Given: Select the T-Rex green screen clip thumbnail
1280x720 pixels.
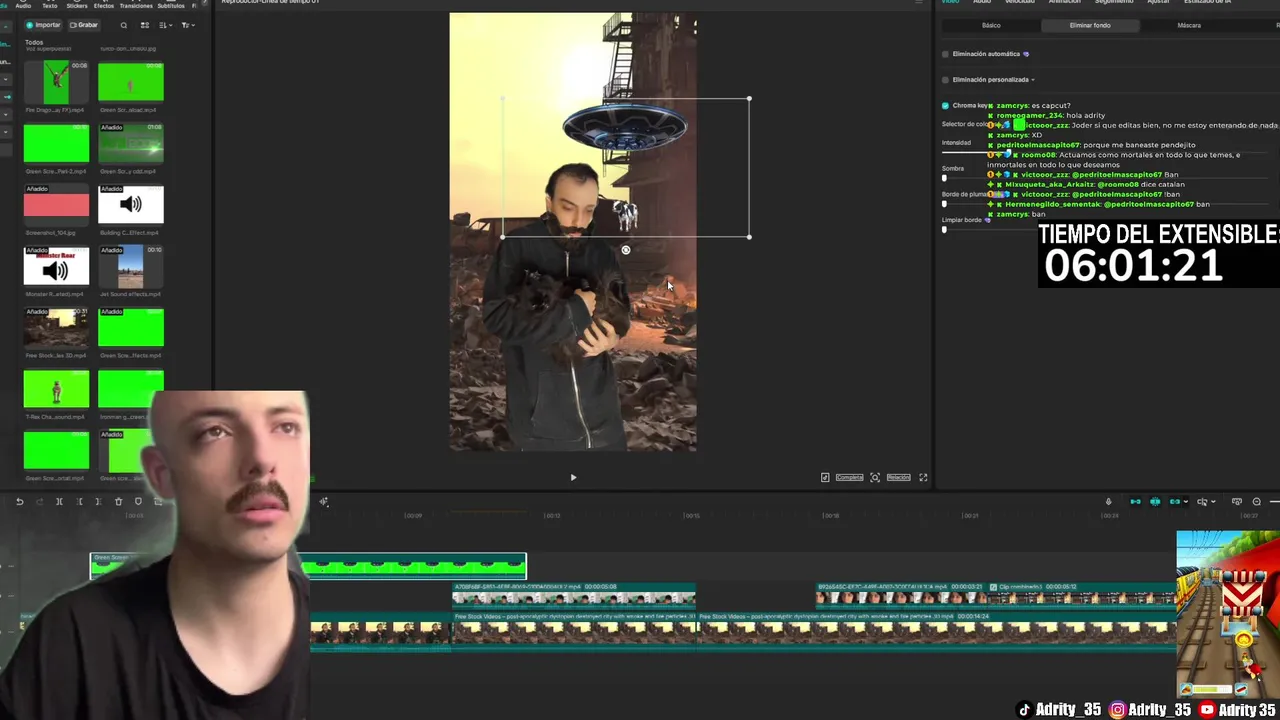Looking at the screenshot, I should pos(56,389).
